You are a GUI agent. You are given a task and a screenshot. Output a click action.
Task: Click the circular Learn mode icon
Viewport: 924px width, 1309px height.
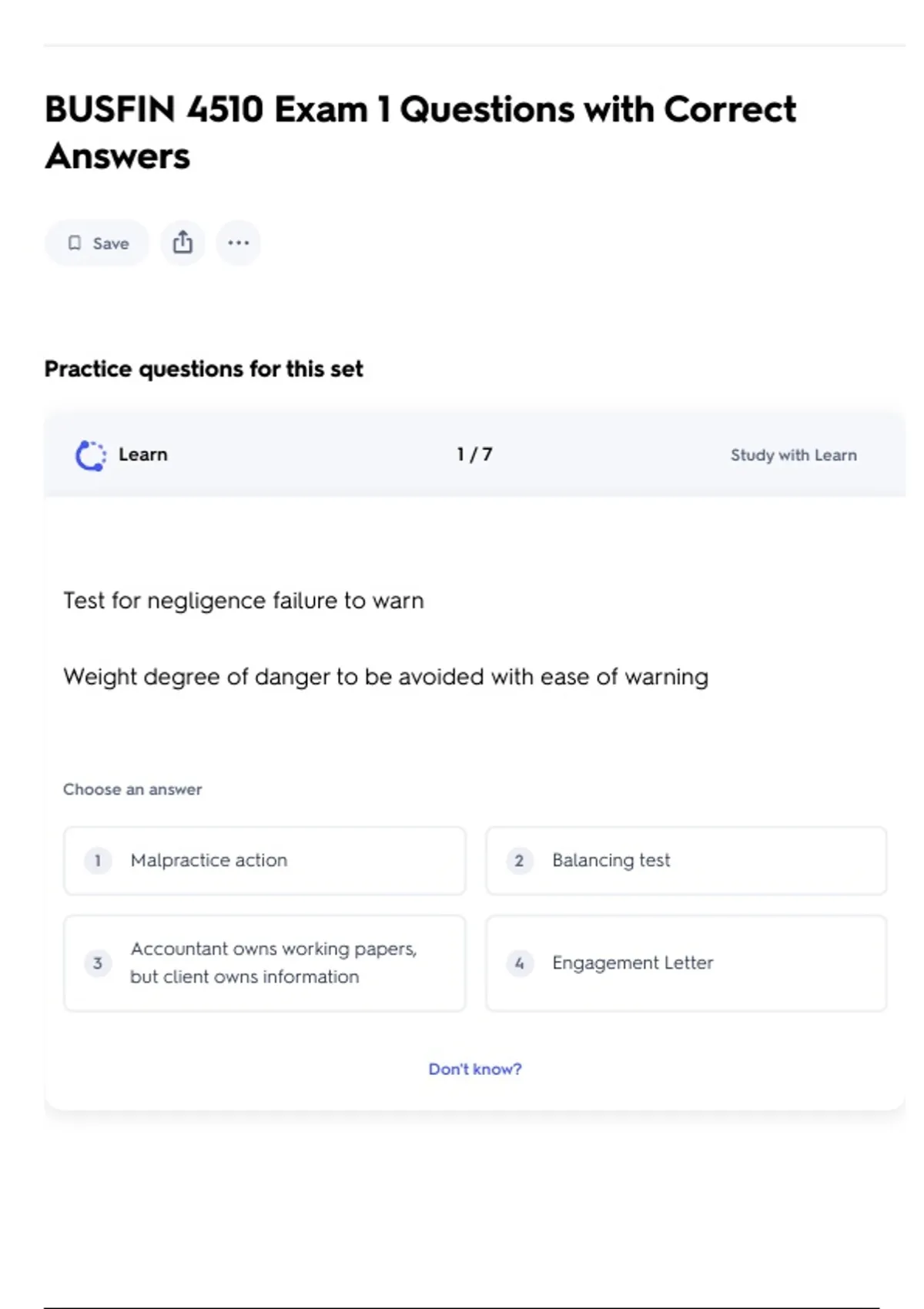[90, 455]
